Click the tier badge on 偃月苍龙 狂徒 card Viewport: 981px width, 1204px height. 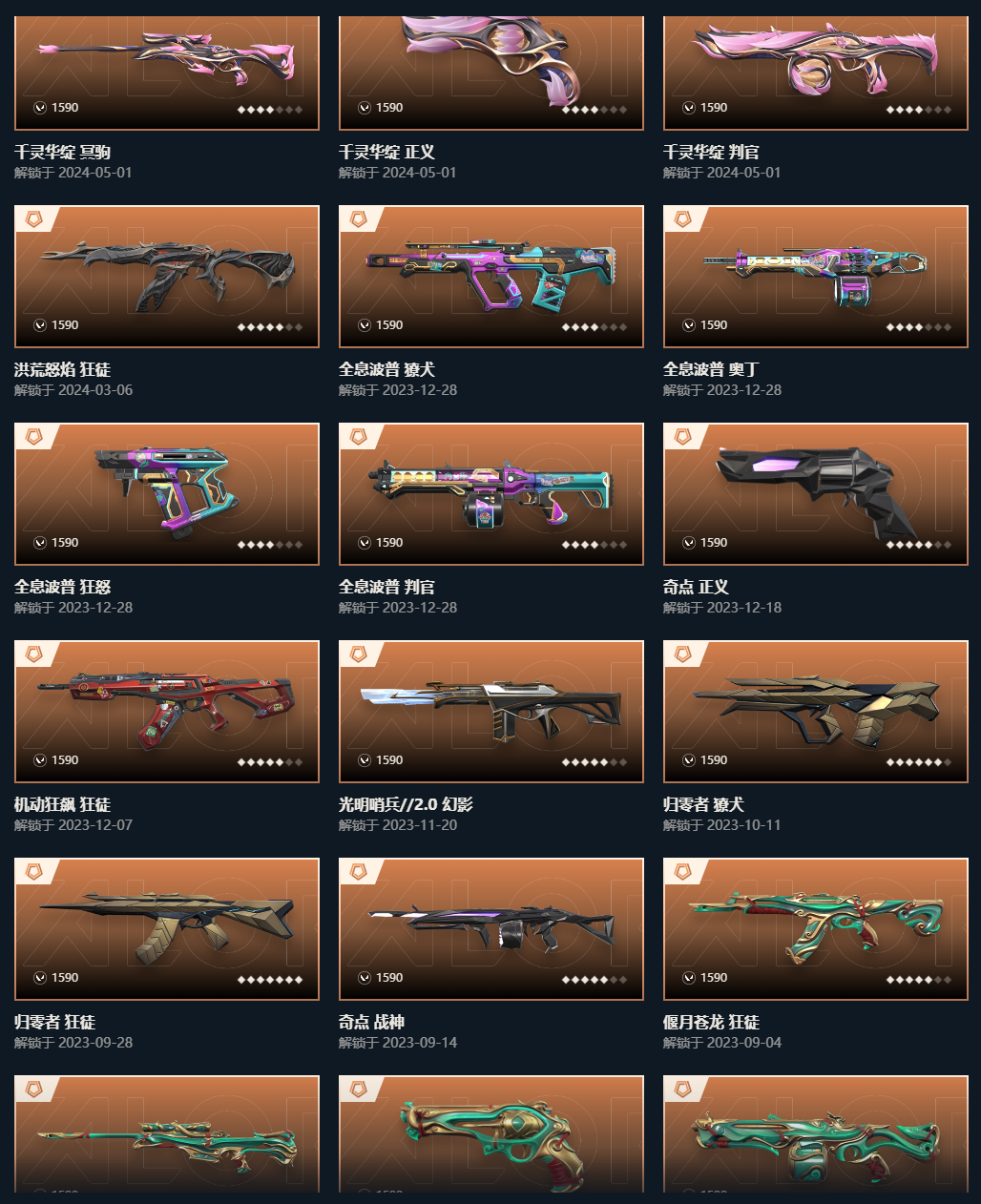[683, 872]
